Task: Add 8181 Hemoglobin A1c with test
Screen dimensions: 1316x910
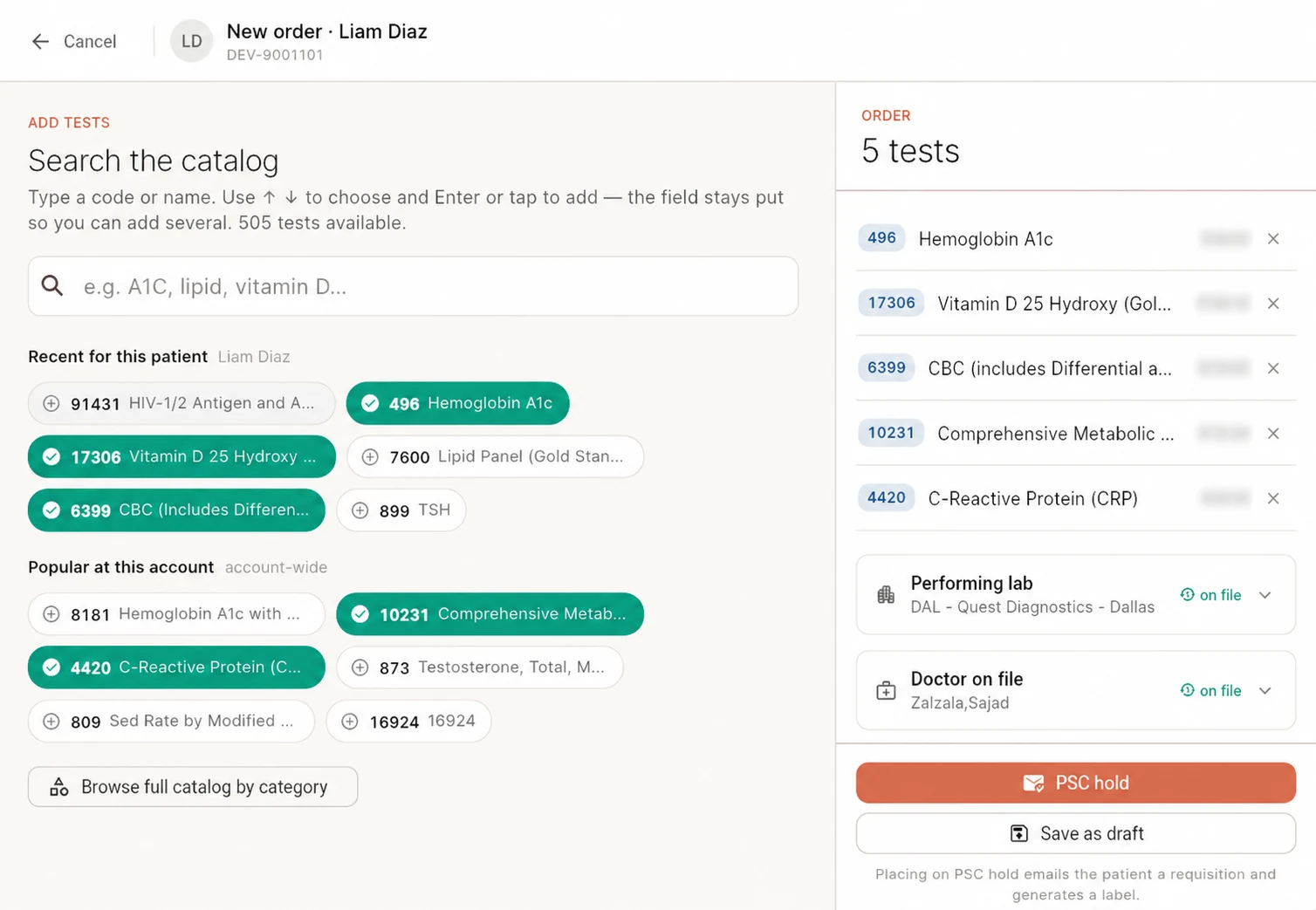Action: [176, 614]
